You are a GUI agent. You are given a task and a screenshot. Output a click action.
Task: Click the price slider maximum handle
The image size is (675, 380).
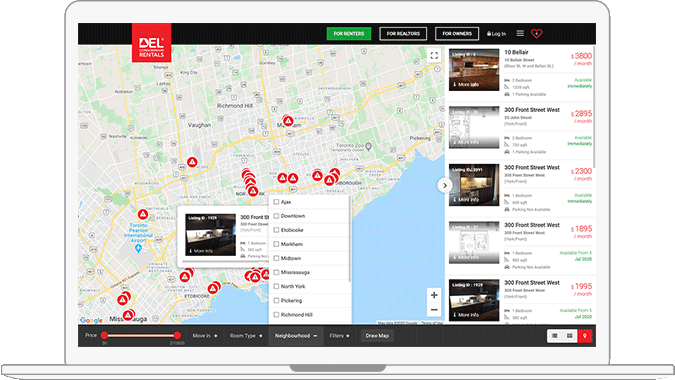[x=177, y=335]
